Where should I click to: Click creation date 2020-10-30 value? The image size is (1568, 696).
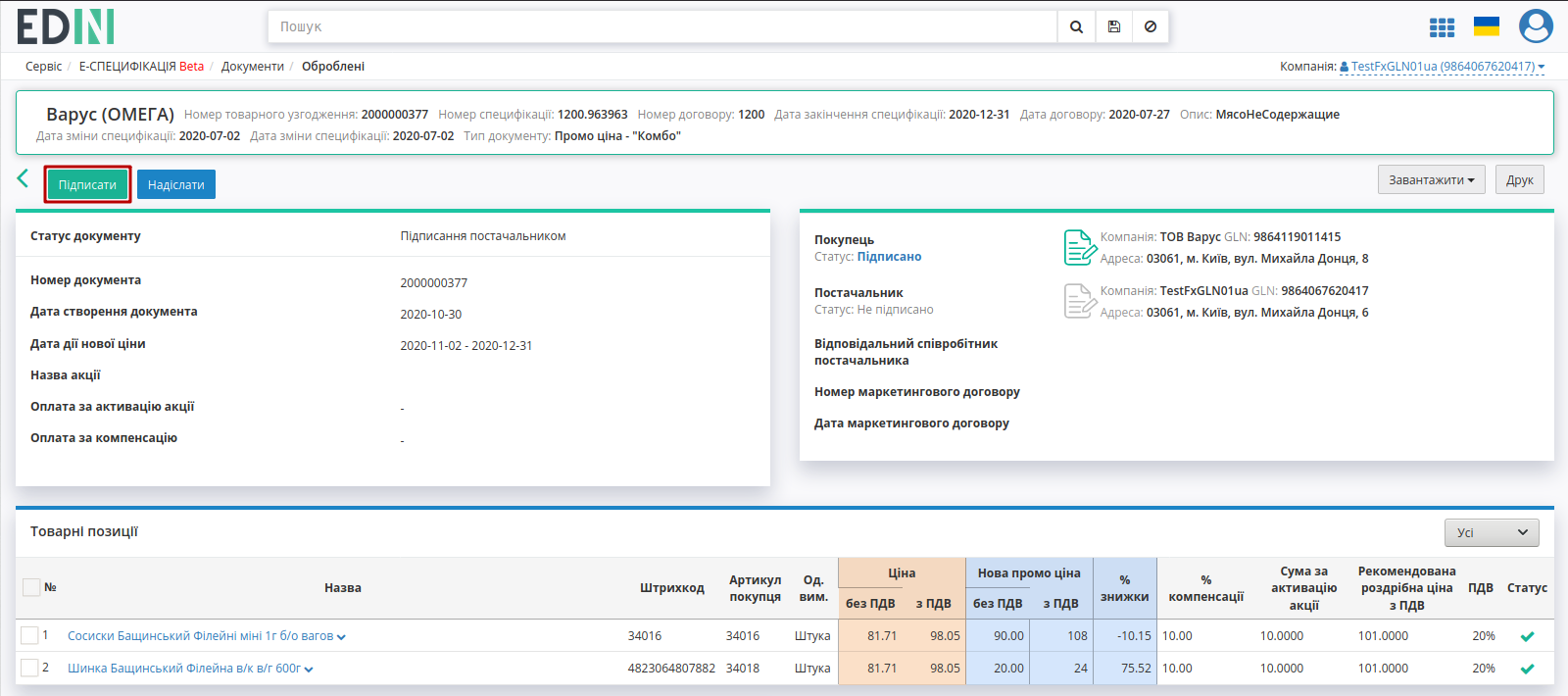tap(430, 315)
